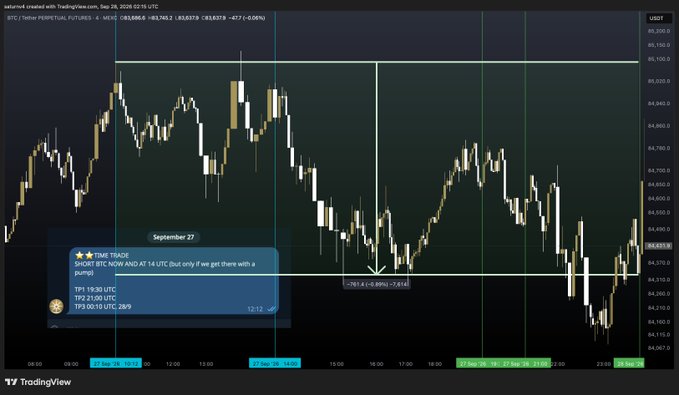The width and height of the screenshot is (679, 395).
Task: Select the green '28 Sep' time label
Action: click(x=630, y=364)
